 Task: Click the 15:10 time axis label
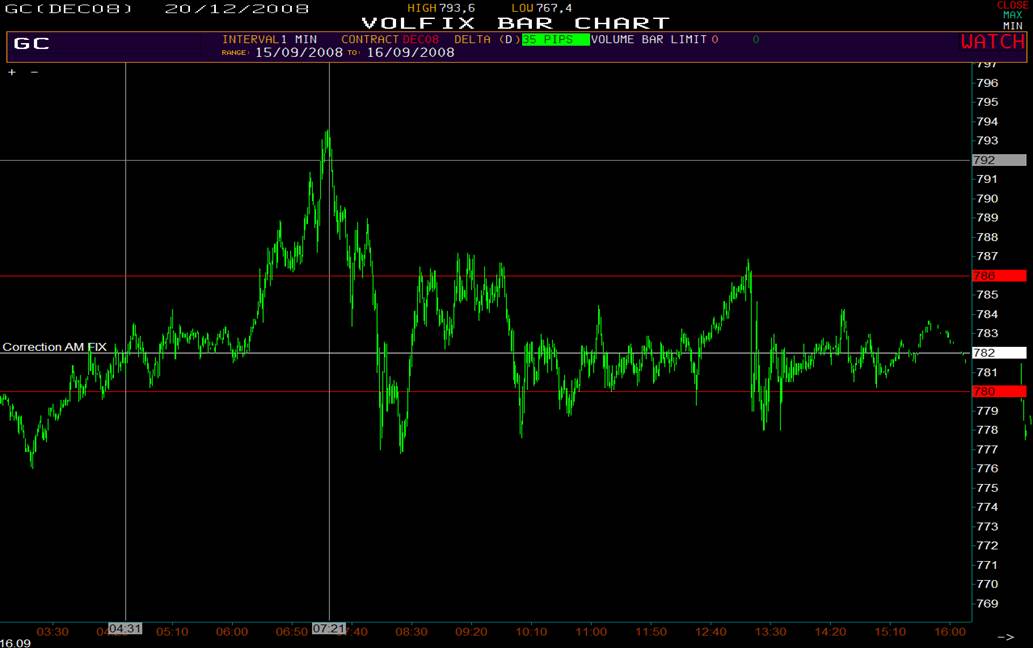[x=890, y=632]
